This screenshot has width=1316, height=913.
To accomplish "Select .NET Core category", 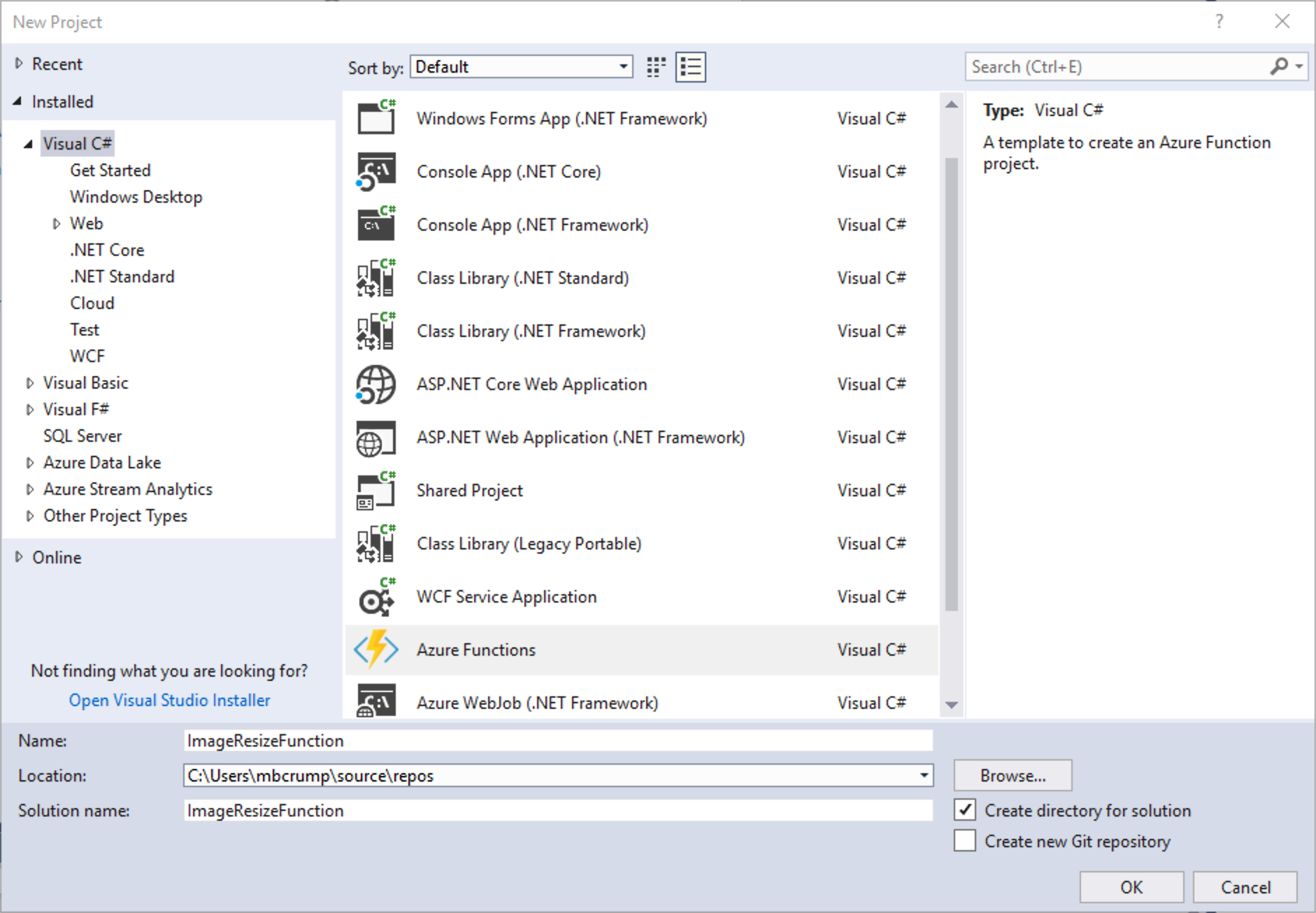I will [107, 250].
